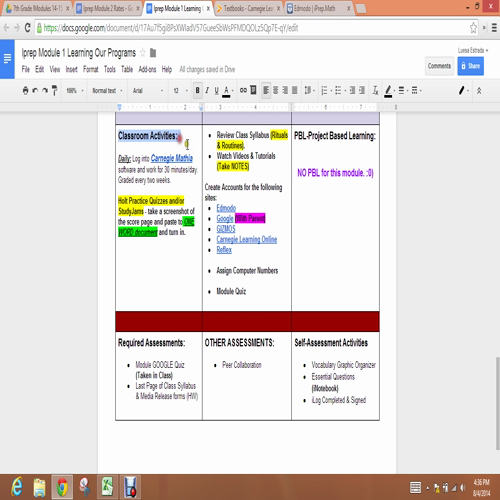
Task: Bookmark page with address bar star
Action: tap(473, 28)
